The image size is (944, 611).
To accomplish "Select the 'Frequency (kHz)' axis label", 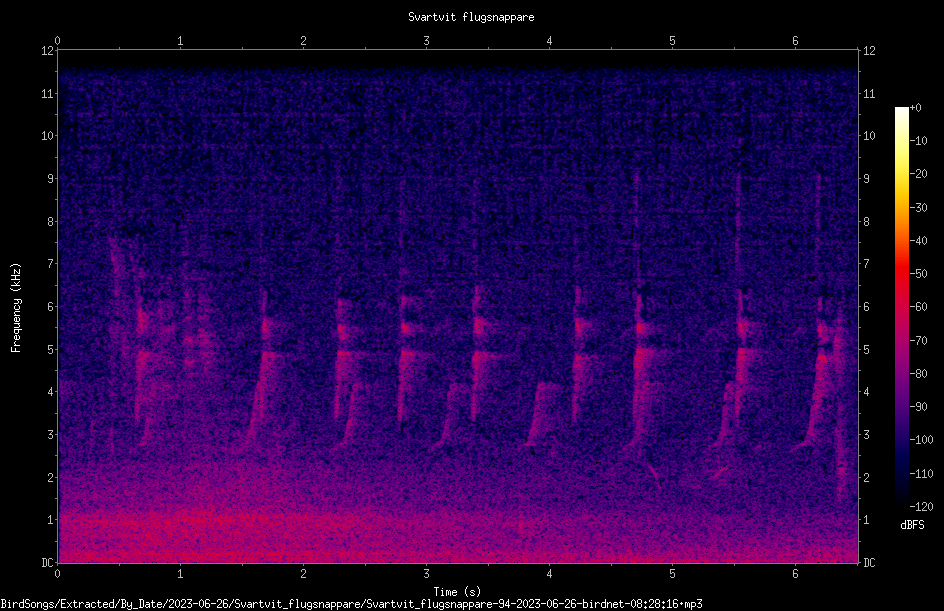I will click(x=16, y=308).
